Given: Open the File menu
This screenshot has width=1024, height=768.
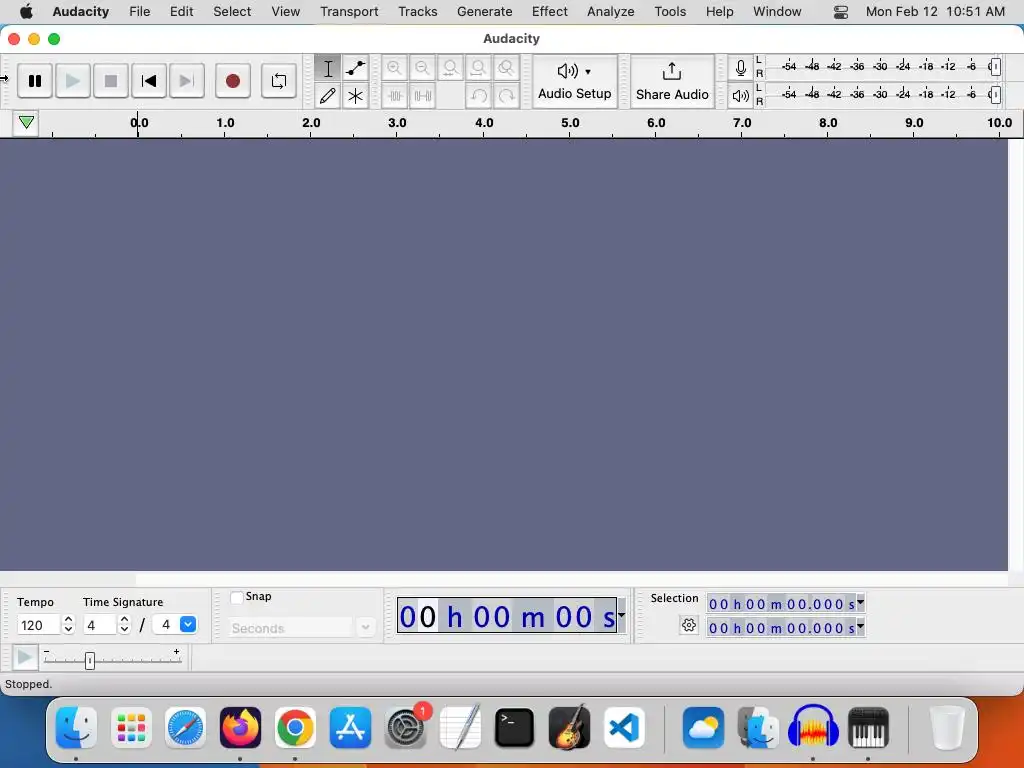Looking at the screenshot, I should [x=139, y=12].
